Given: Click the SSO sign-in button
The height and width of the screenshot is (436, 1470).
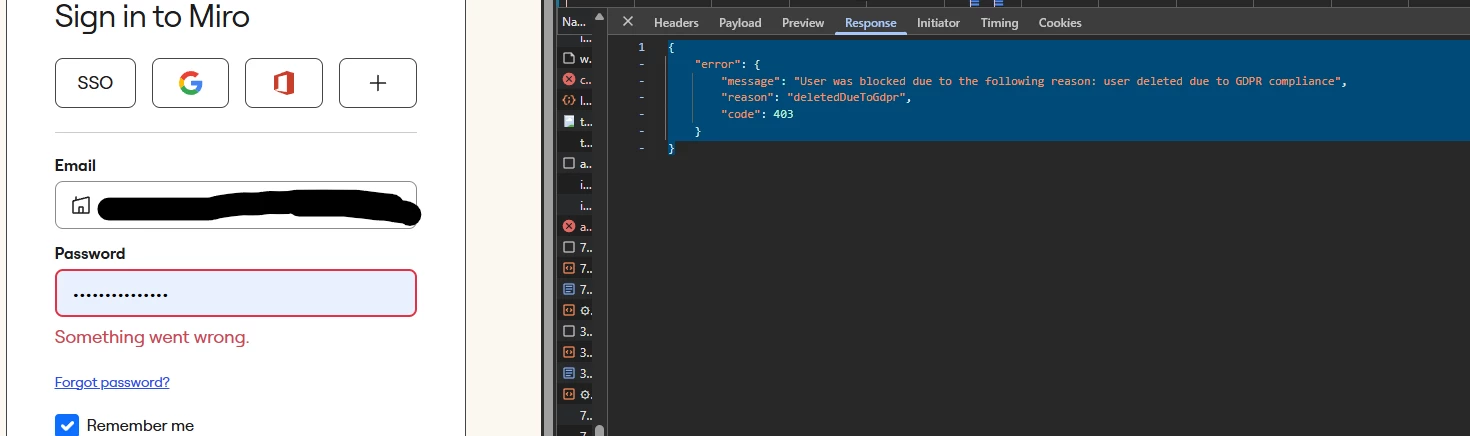Looking at the screenshot, I should point(95,83).
